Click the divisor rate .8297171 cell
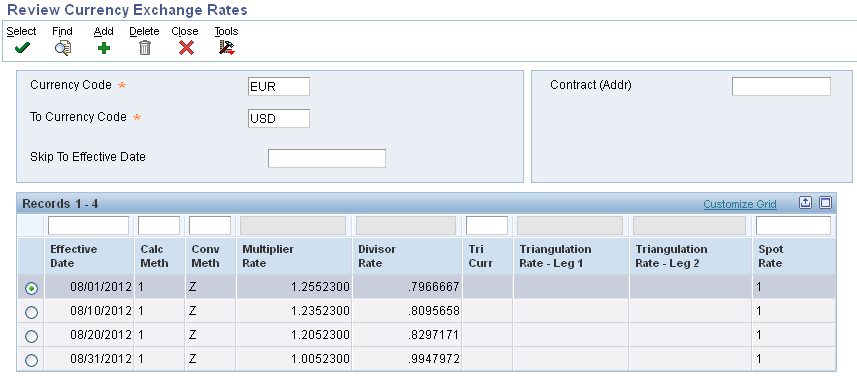 coord(408,334)
